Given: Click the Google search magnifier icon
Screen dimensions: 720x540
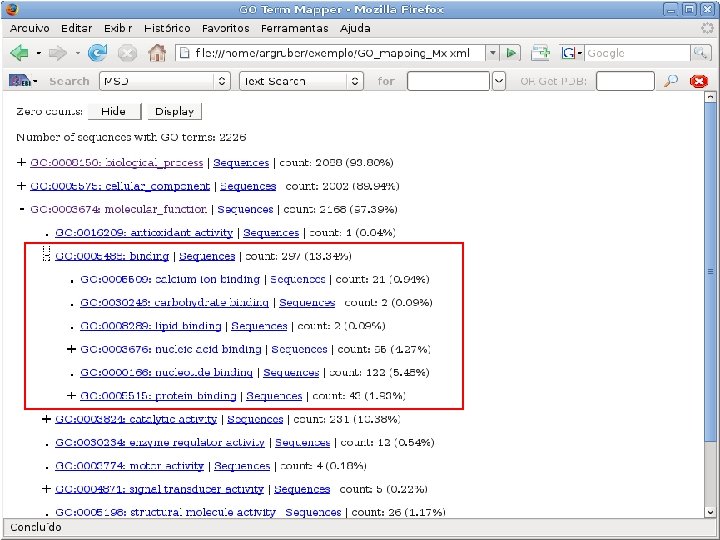Looking at the screenshot, I should click(700, 53).
